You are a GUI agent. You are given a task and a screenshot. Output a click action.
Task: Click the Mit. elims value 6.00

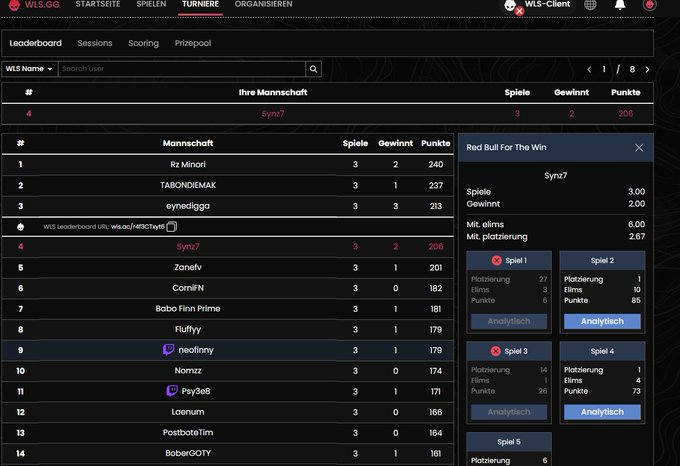636,225
